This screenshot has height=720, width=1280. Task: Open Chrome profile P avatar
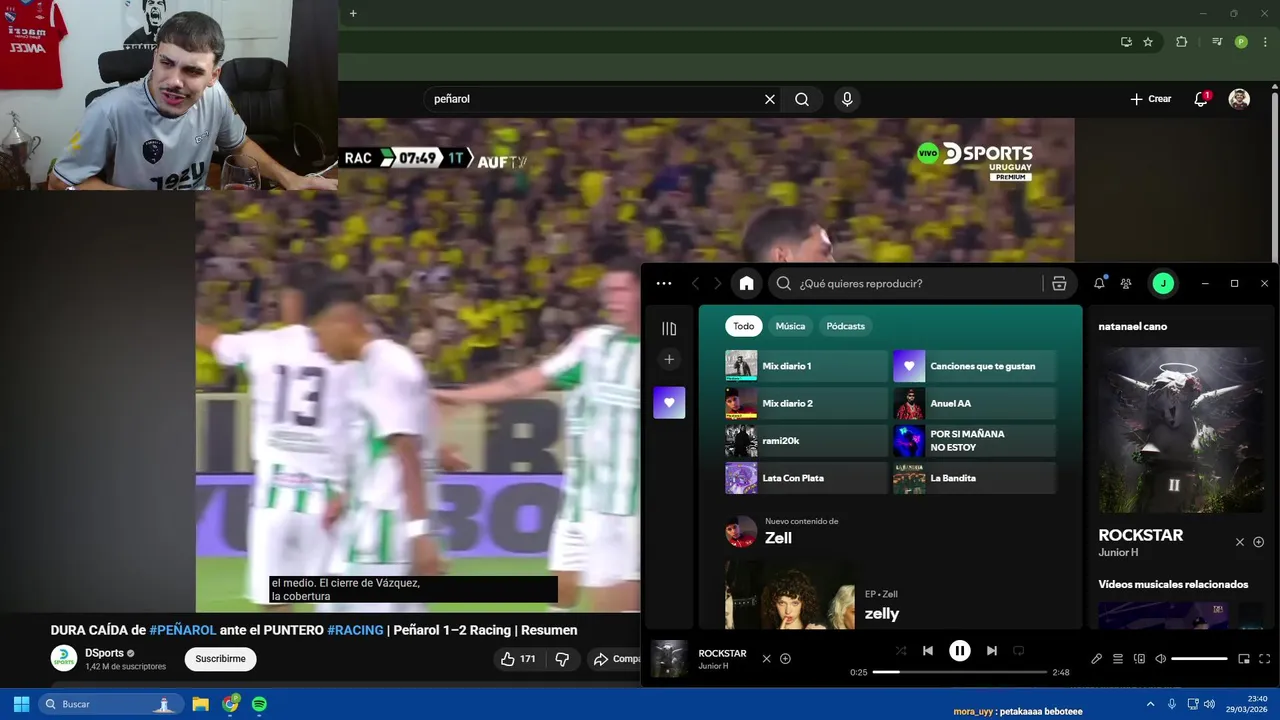point(1241,42)
